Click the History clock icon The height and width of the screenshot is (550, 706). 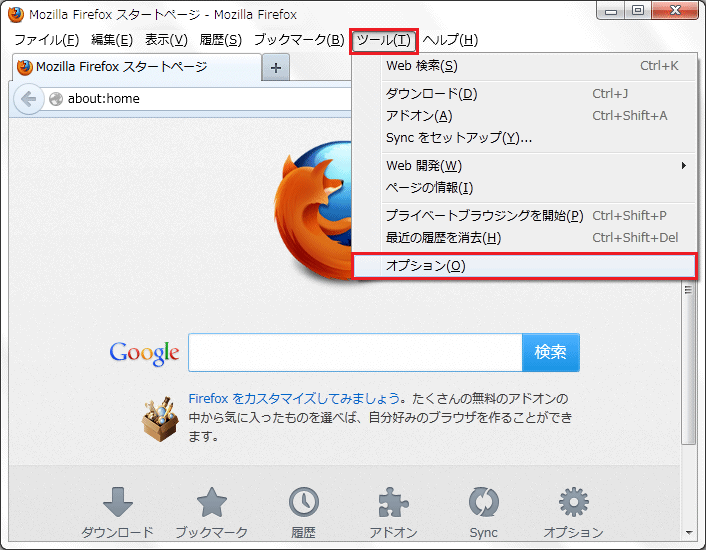pos(304,503)
